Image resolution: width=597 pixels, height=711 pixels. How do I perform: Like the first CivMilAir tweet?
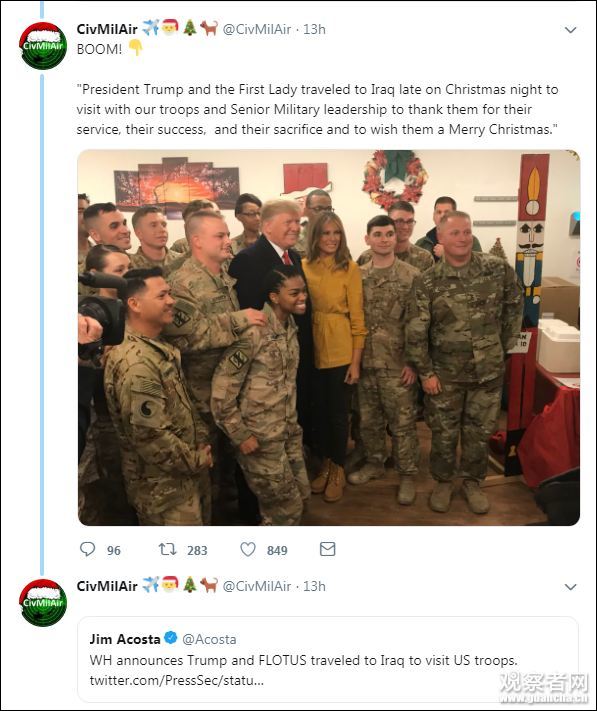click(248, 549)
